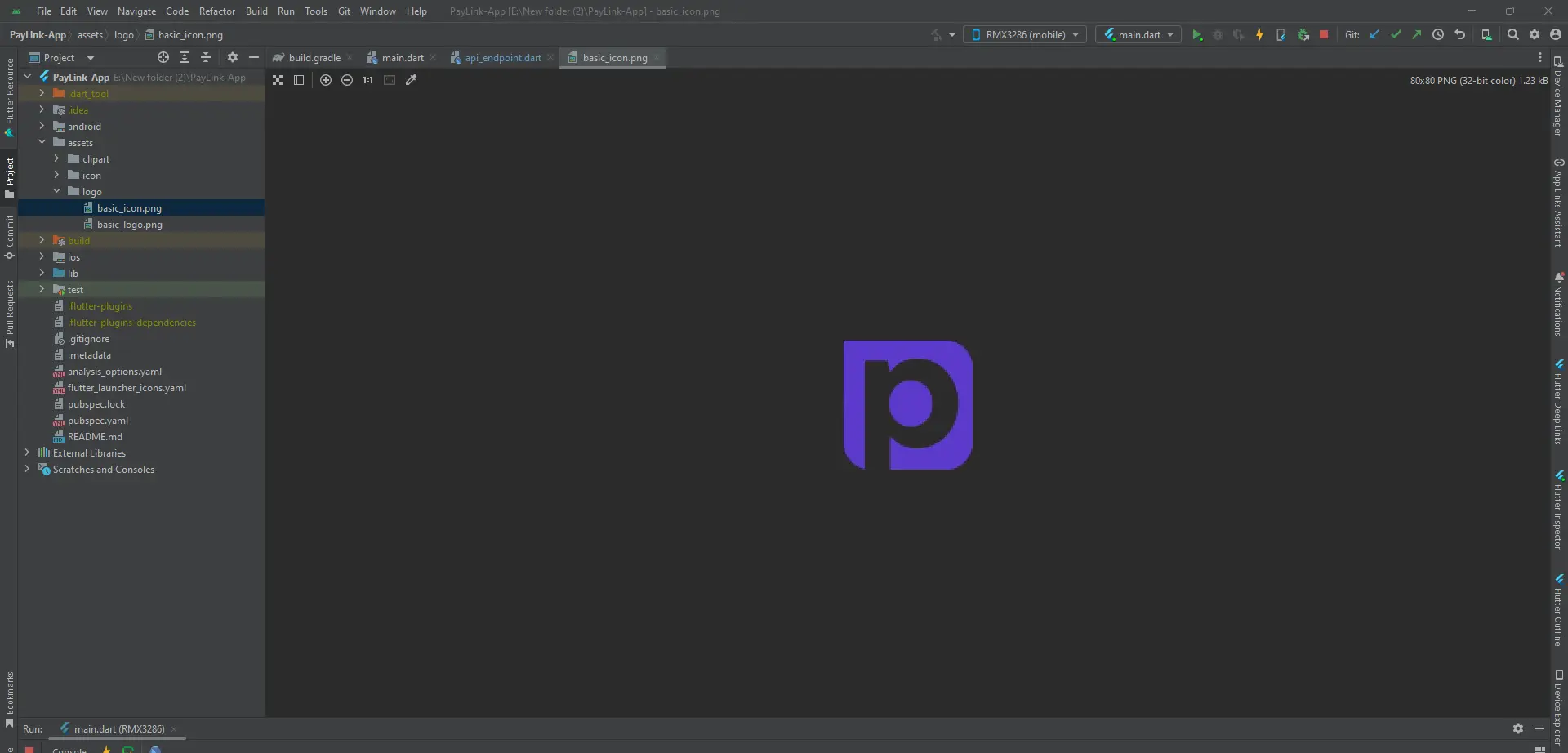Collapse the logo folder
This screenshot has width=1568, height=753.
pyautogui.click(x=56, y=191)
